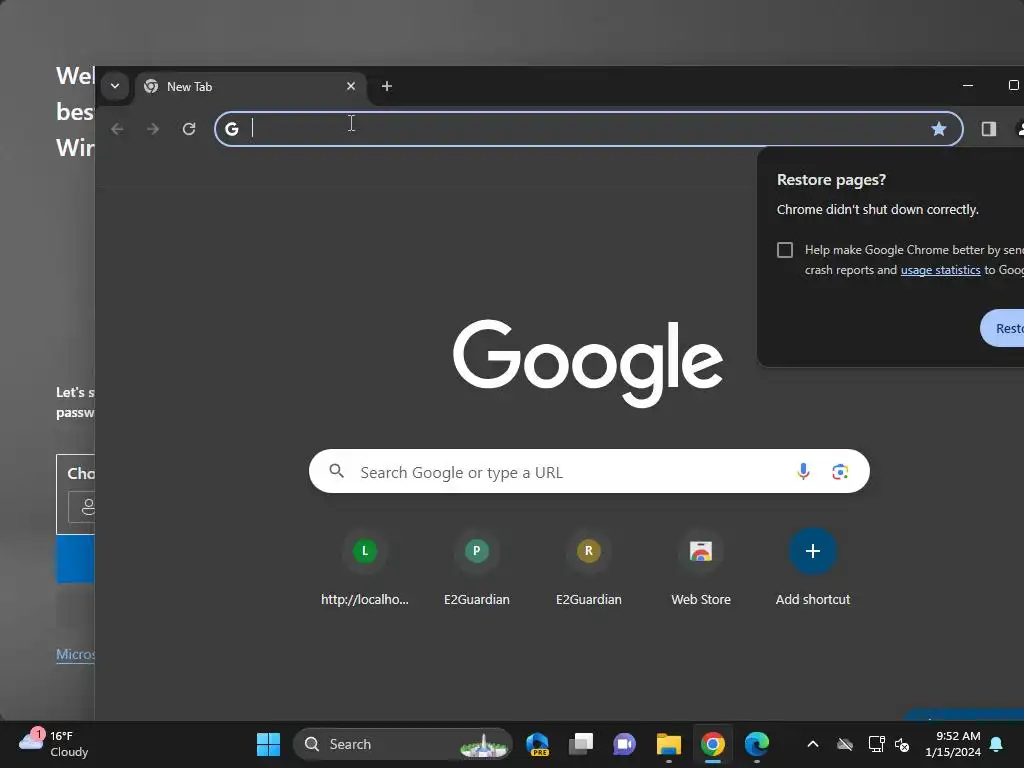
Task: Go back using the back arrow
Action: click(x=117, y=129)
